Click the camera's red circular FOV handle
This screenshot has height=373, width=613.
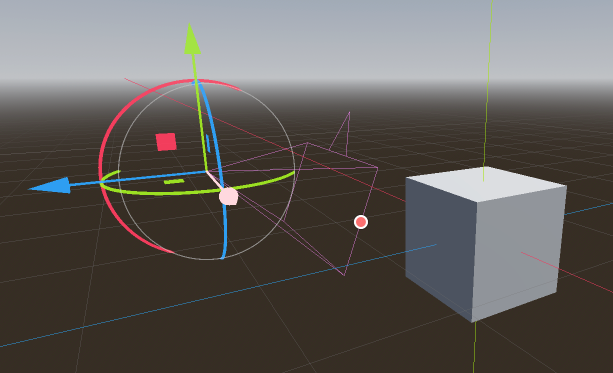361,222
